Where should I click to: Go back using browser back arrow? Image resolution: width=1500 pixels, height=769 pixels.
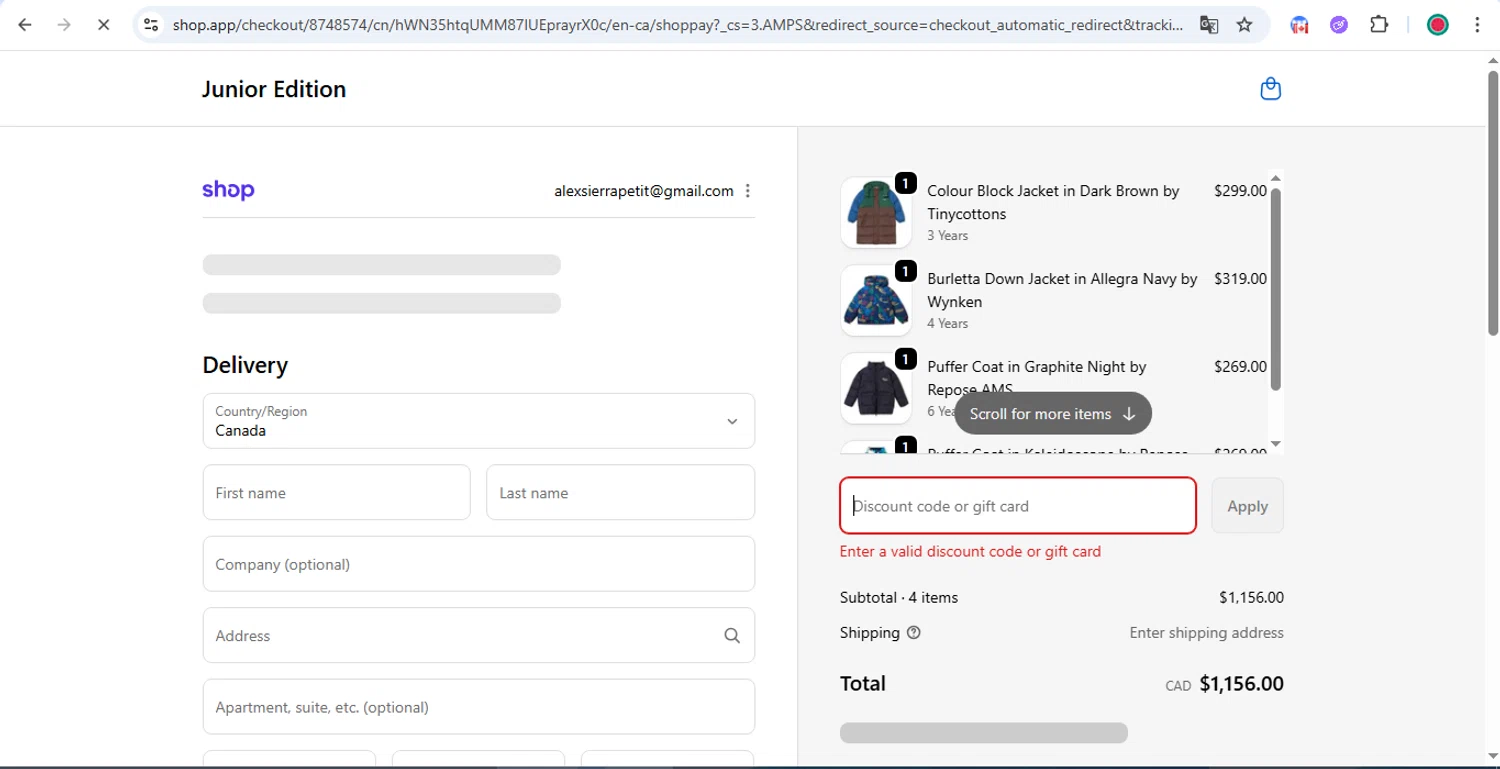tap(25, 25)
